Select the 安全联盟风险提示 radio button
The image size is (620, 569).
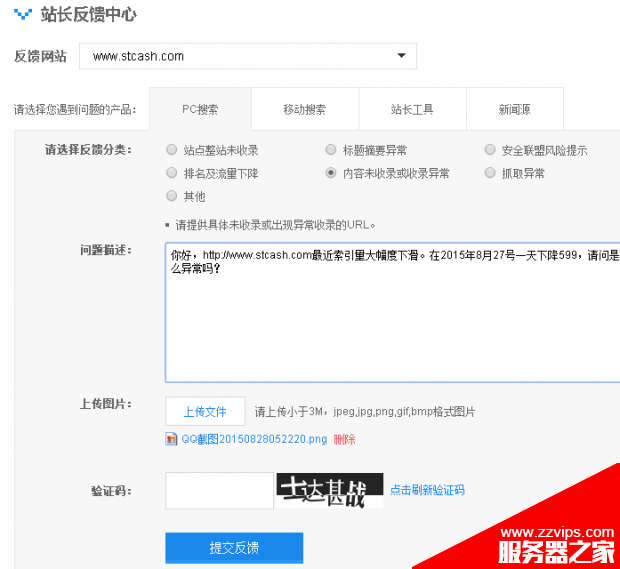coord(490,150)
